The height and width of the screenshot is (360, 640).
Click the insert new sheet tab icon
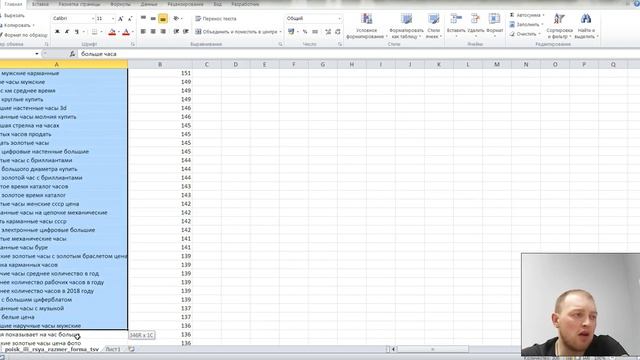[131, 349]
